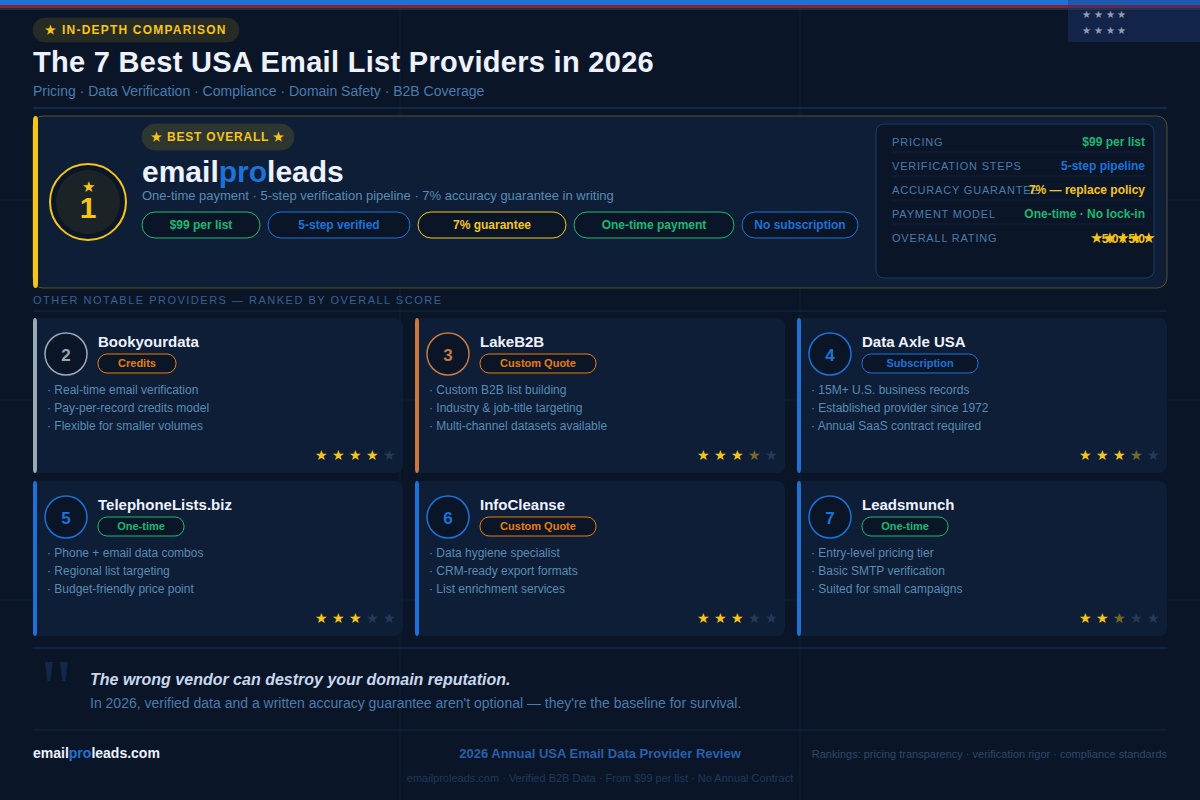Click the emailproleads brand name heading
Screen dimensions: 1200x800
click(243, 172)
